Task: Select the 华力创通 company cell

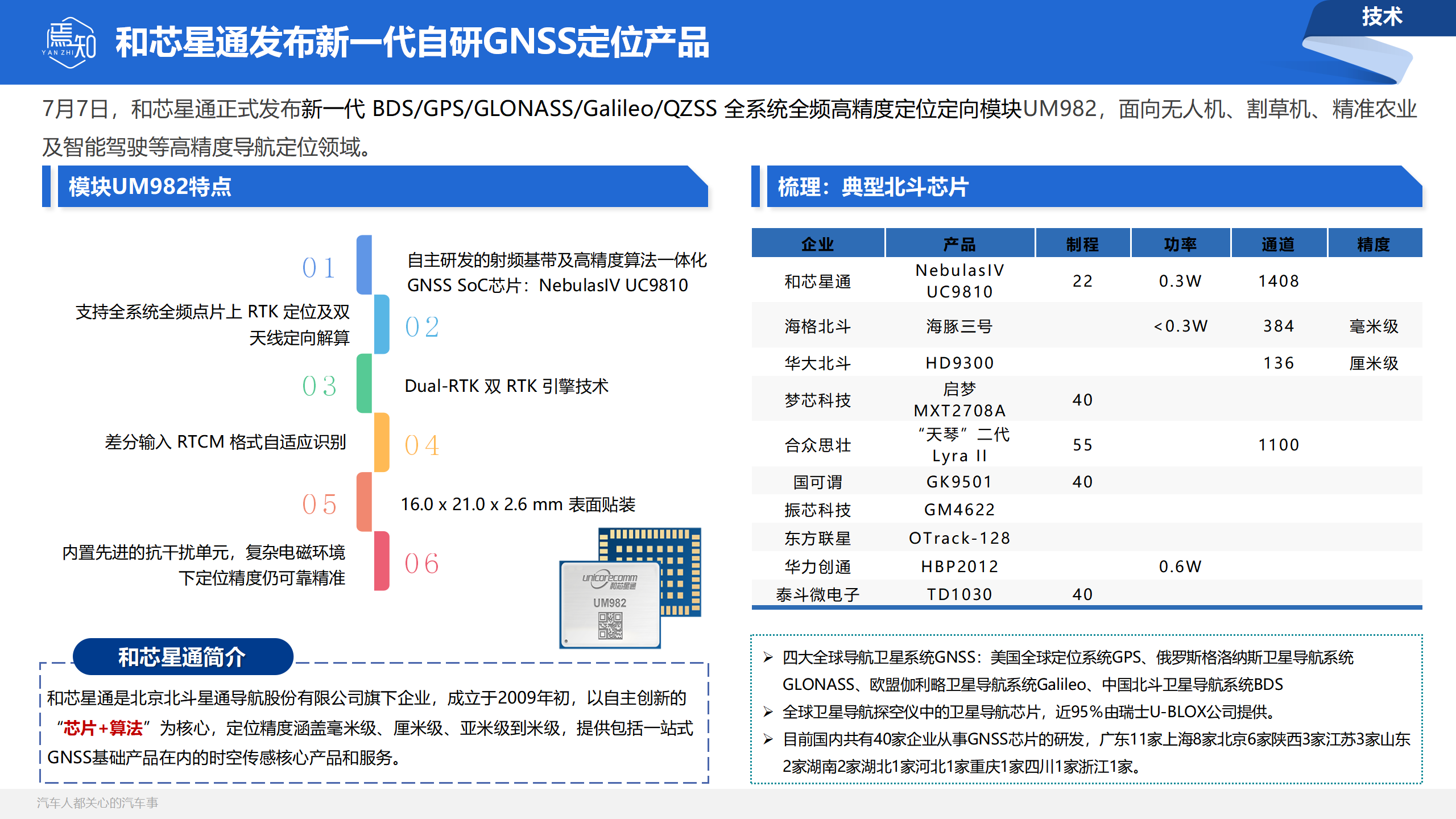Action: 817,567
